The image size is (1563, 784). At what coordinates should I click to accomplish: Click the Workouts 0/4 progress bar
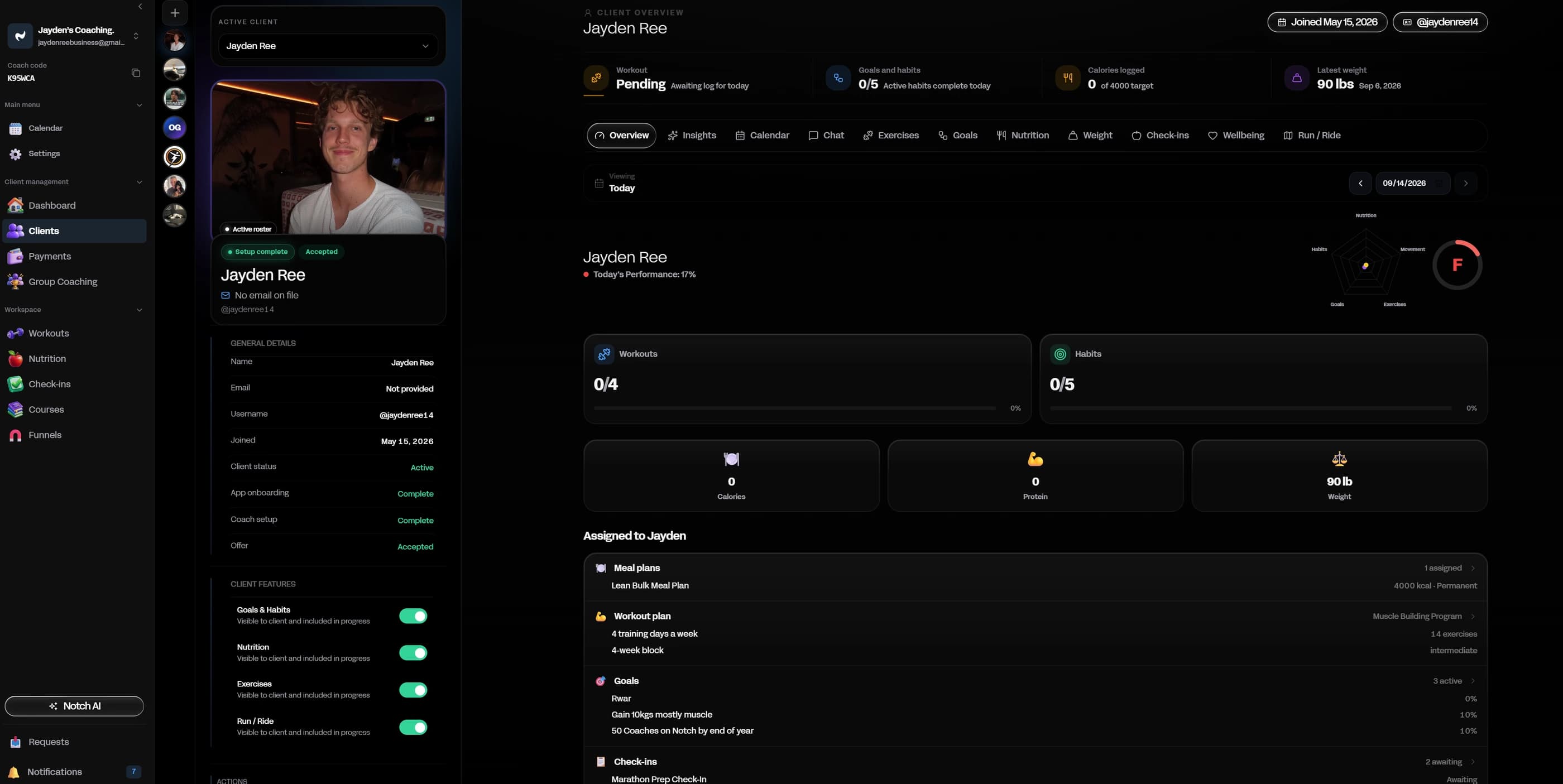795,408
